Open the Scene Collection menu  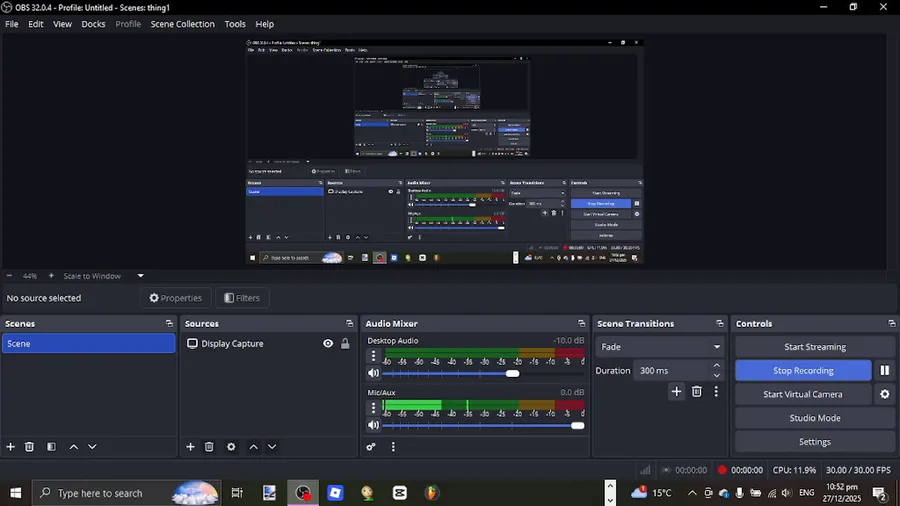click(183, 24)
